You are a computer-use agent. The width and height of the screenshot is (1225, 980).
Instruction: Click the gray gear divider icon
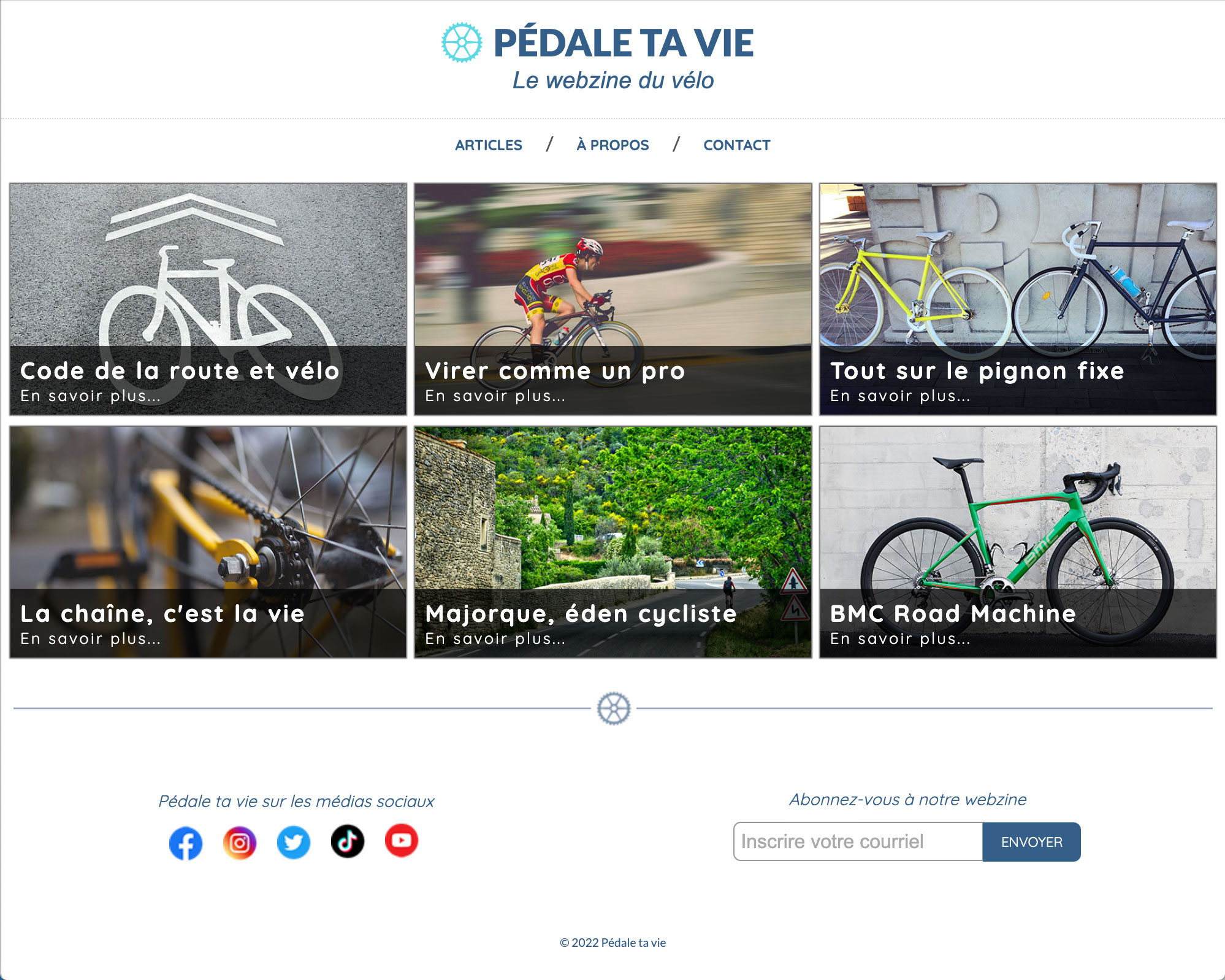[x=614, y=708]
